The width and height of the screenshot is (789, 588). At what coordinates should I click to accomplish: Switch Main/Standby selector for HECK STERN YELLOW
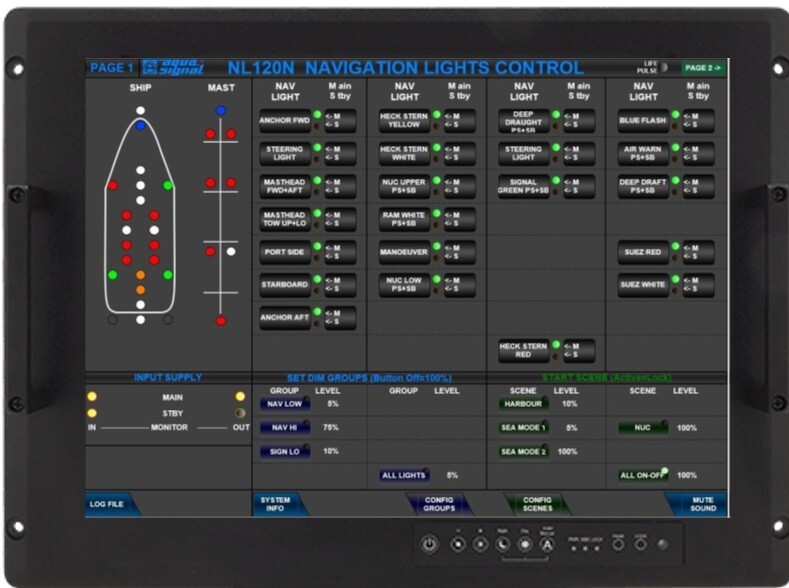459,121
